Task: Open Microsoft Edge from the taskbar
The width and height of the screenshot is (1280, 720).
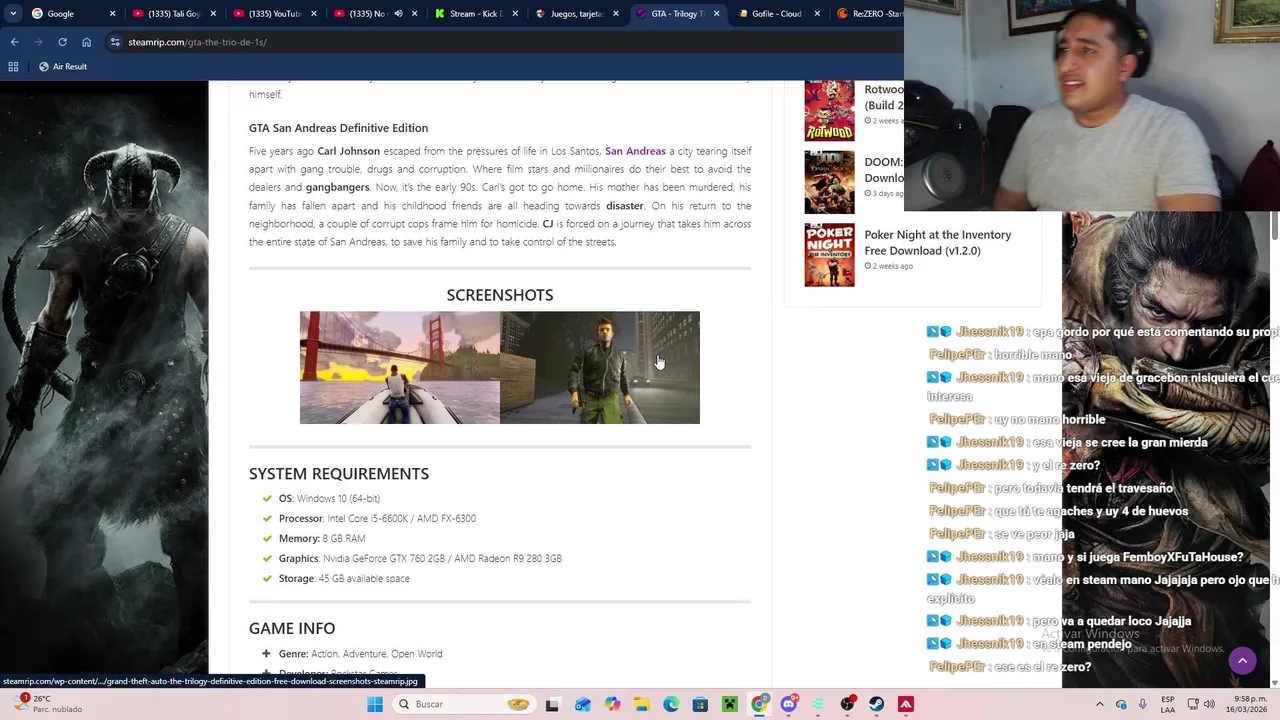Action: point(671,704)
